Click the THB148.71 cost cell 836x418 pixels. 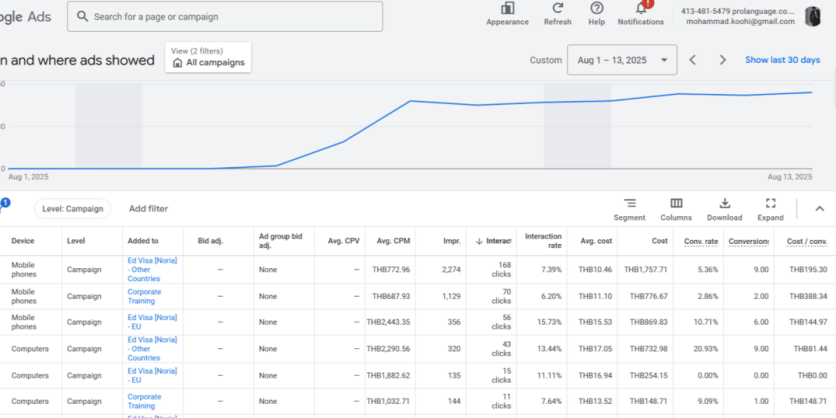pos(648,401)
